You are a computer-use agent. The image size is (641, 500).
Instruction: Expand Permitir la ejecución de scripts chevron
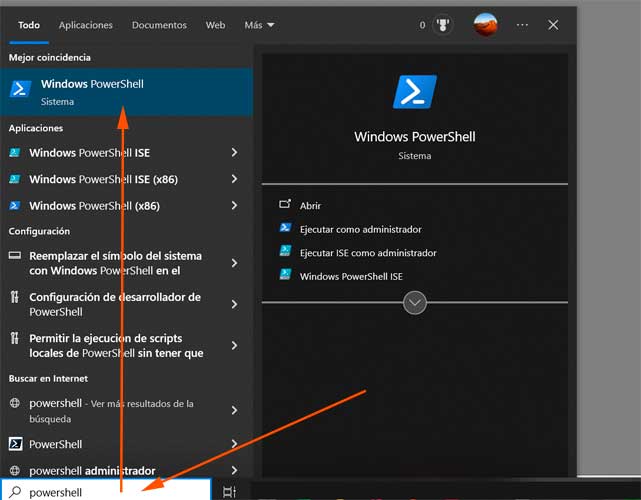pos(234,345)
